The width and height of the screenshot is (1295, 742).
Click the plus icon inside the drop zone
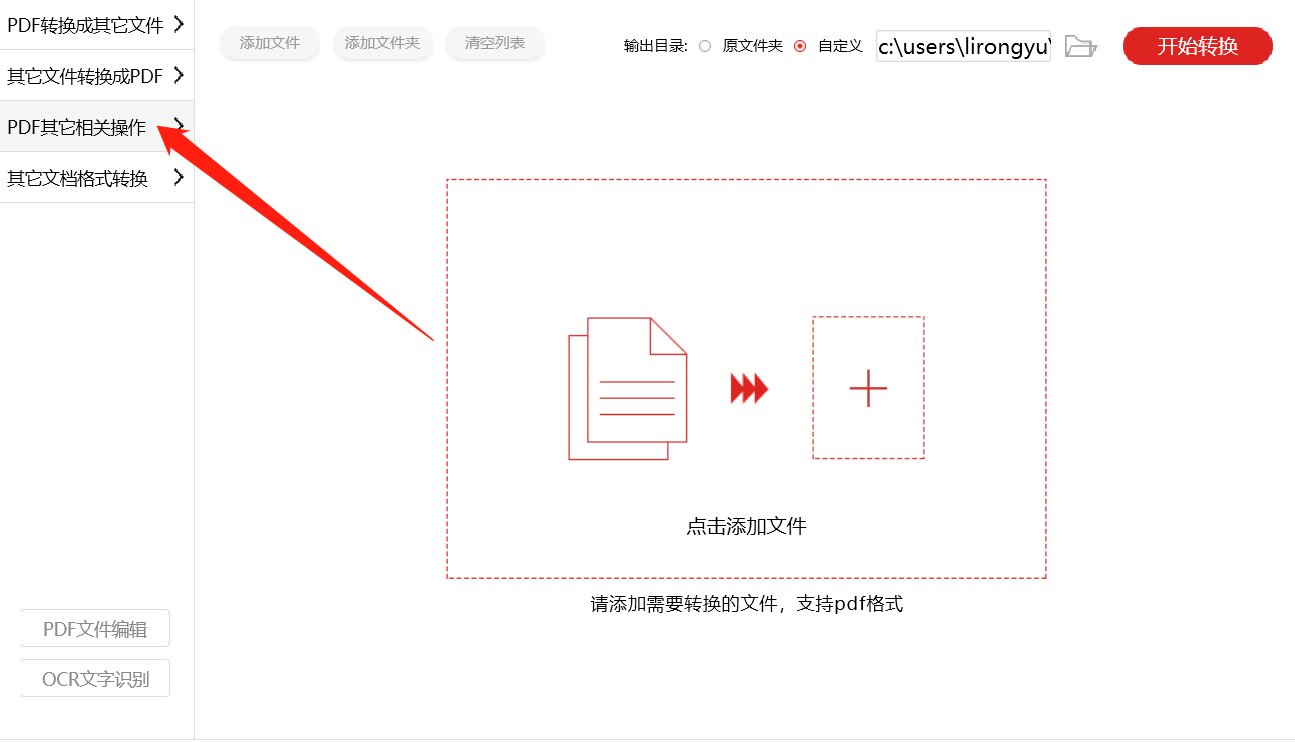coord(867,388)
